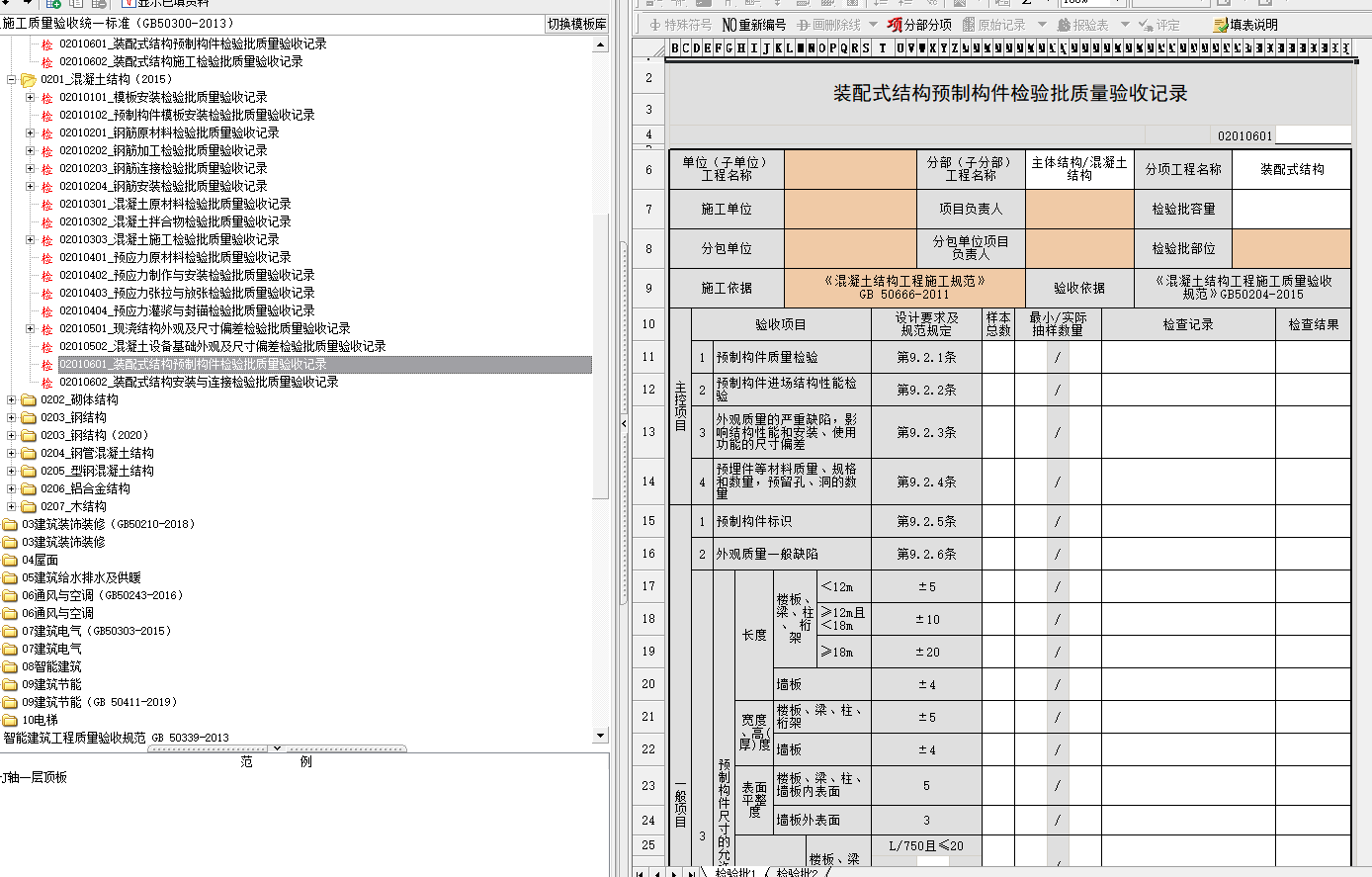
Task: Click folder icon of 04屋面
Action: pyautogui.click(x=10, y=561)
